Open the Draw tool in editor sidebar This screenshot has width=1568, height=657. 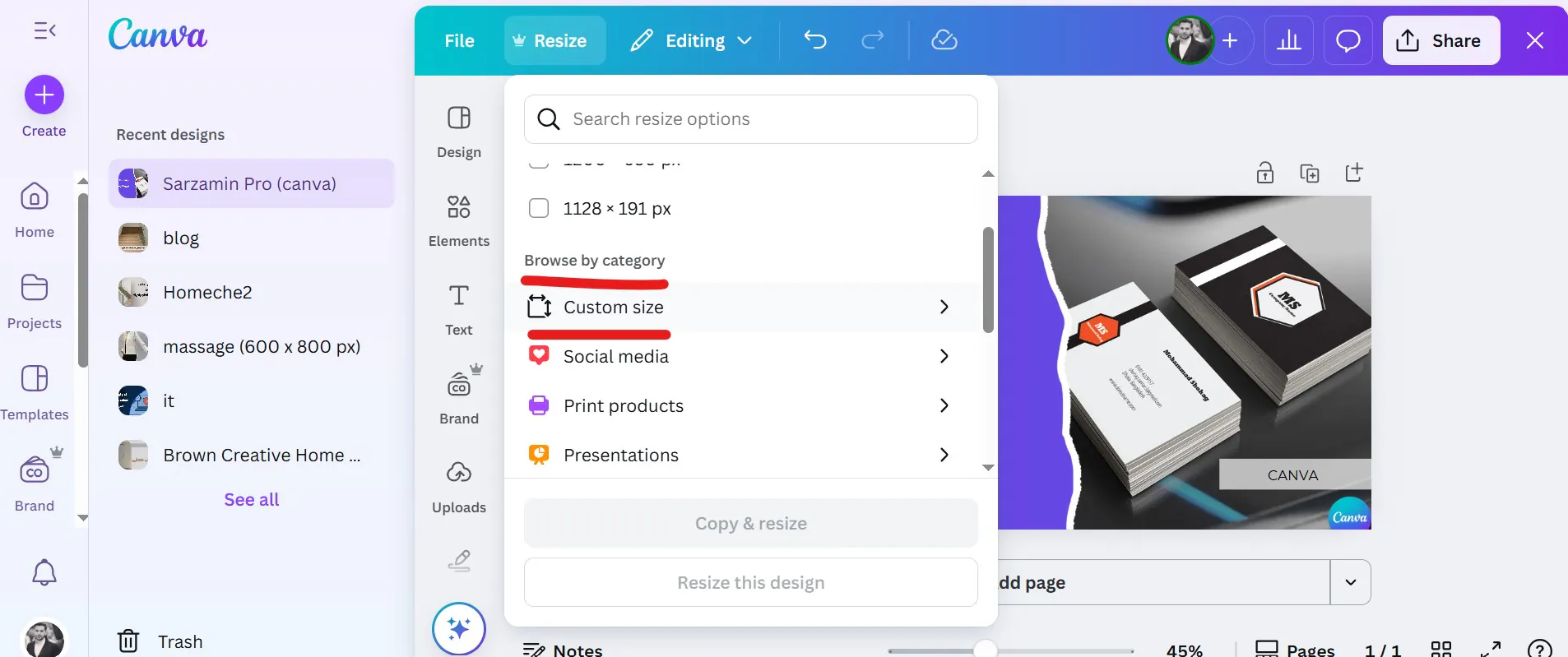459,561
